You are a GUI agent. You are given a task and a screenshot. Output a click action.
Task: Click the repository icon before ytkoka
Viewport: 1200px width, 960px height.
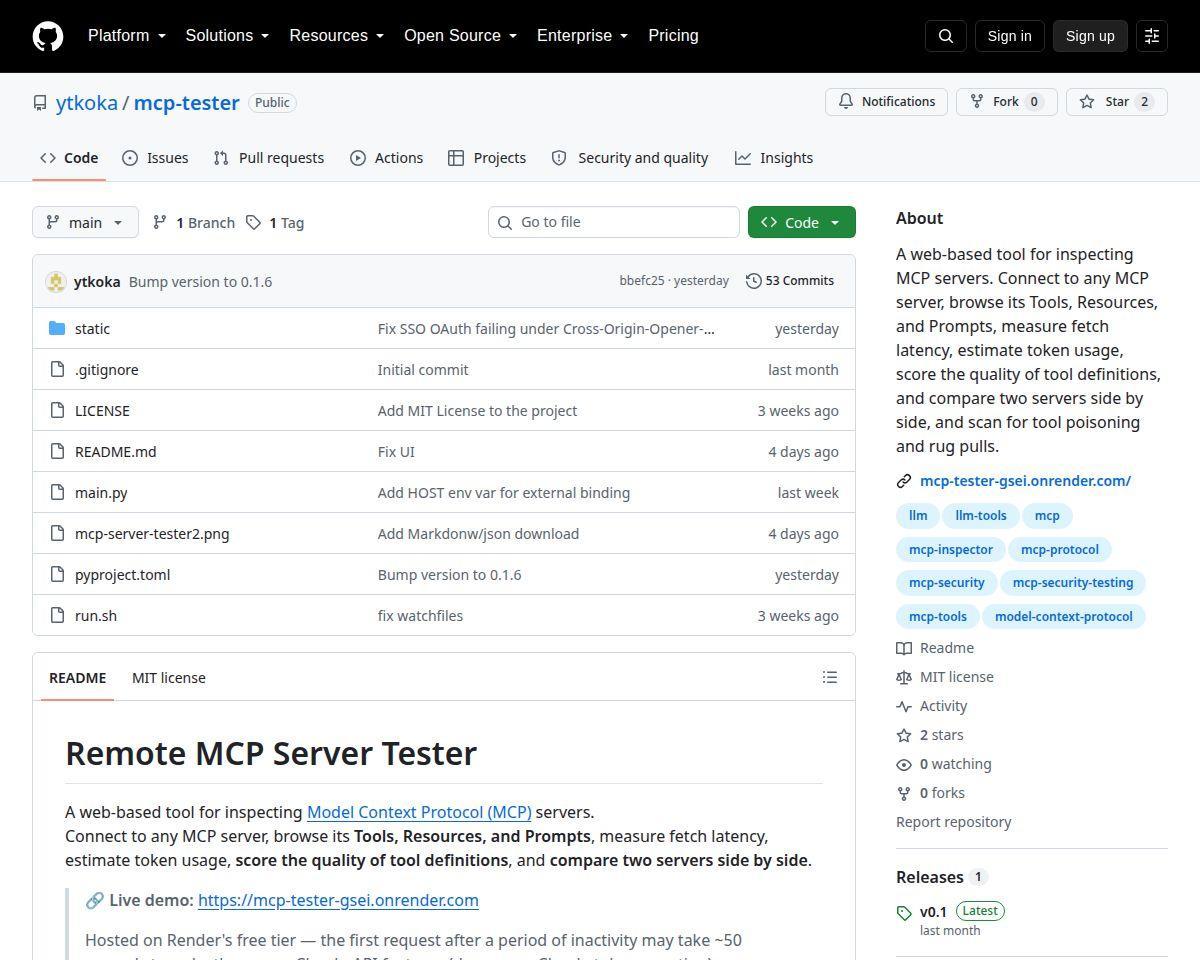40,103
